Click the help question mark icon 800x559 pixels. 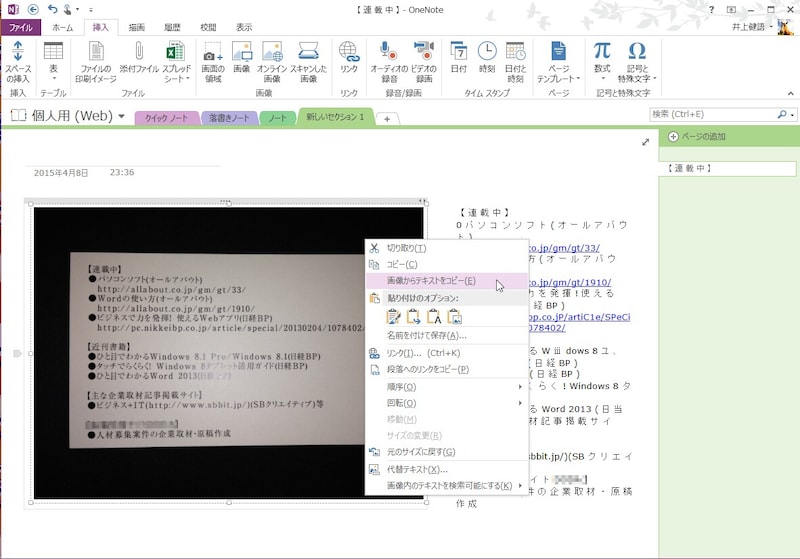[x=711, y=10]
